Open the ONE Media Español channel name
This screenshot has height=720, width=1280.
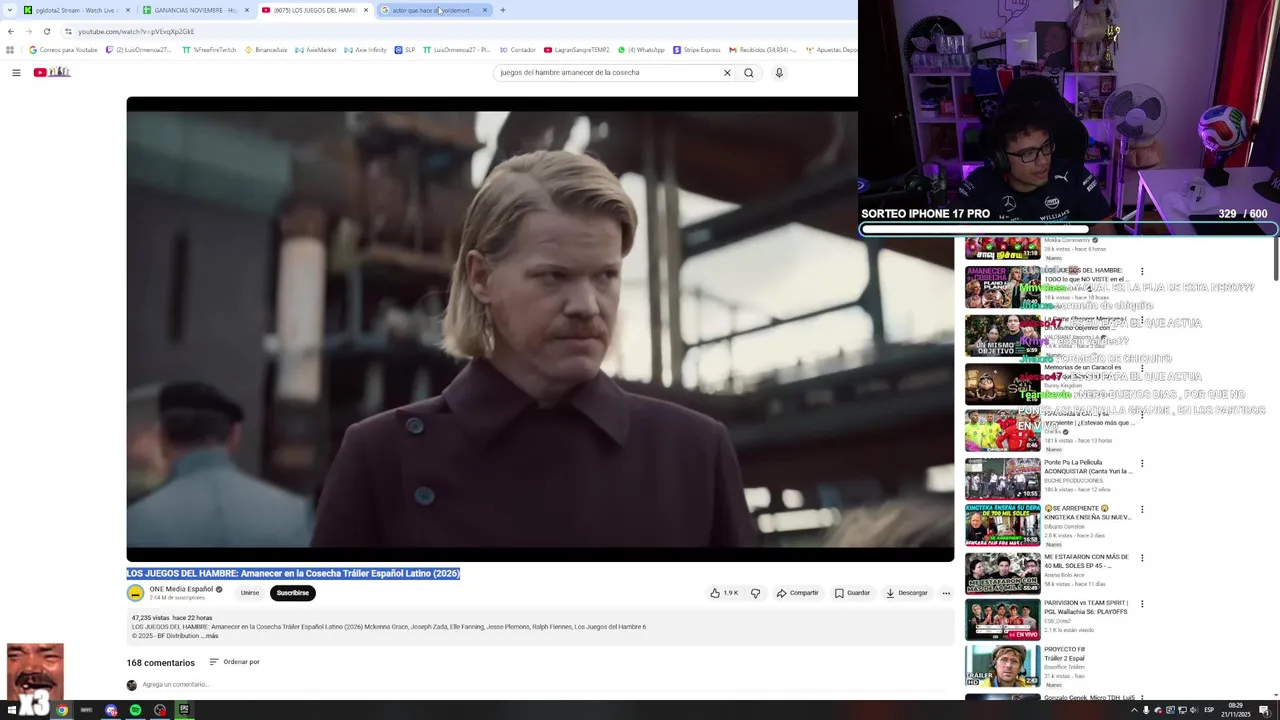click(181, 589)
